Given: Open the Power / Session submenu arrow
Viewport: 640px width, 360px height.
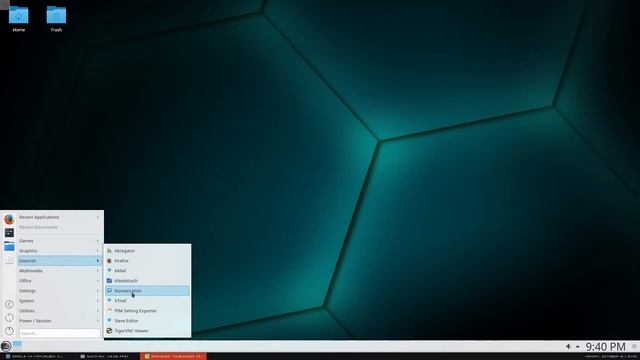Looking at the screenshot, I should [x=98, y=321].
